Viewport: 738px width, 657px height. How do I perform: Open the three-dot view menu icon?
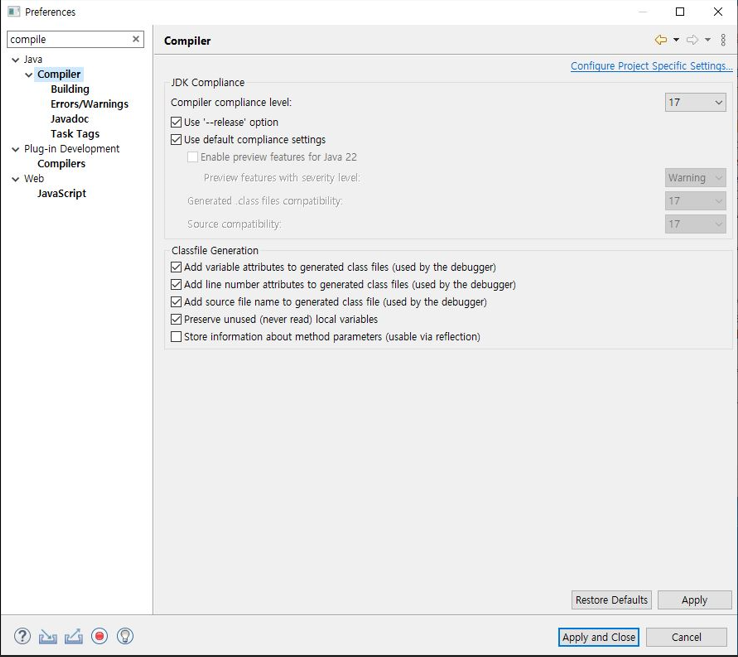(723, 40)
